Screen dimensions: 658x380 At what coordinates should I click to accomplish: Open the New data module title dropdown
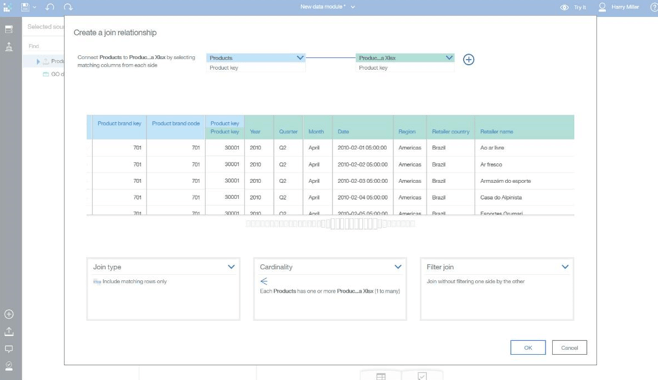click(353, 7)
